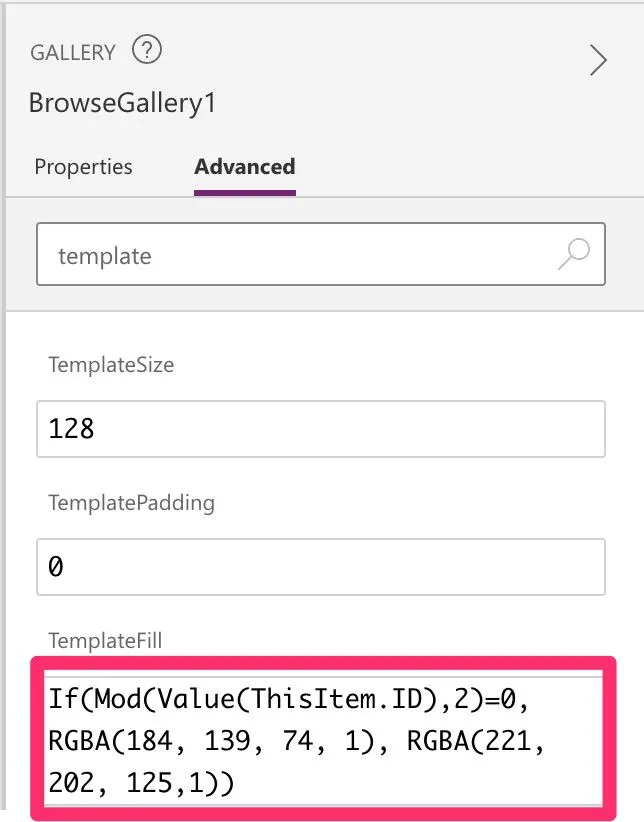Click the If keyword starting the formula
This screenshot has height=822, width=644.
[61, 699]
